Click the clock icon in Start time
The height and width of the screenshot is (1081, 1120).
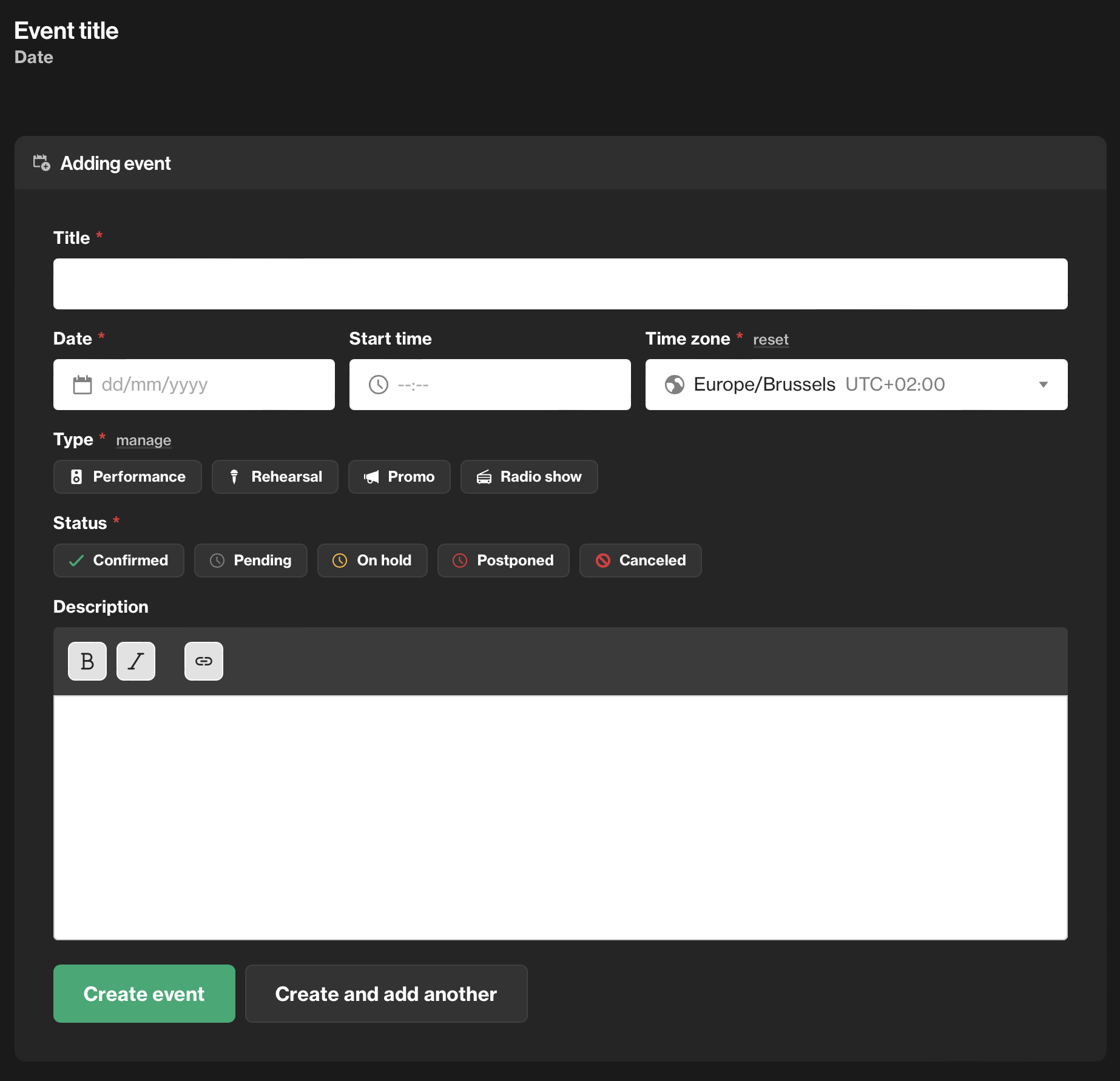(379, 385)
